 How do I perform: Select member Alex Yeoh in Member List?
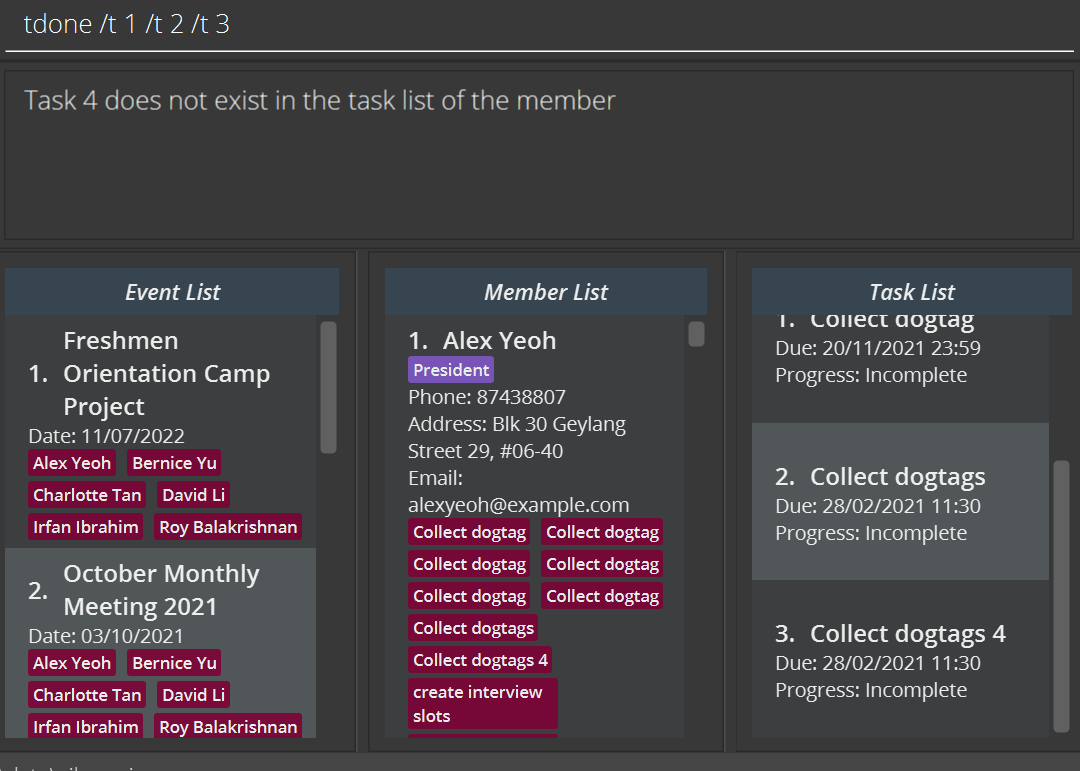[499, 340]
